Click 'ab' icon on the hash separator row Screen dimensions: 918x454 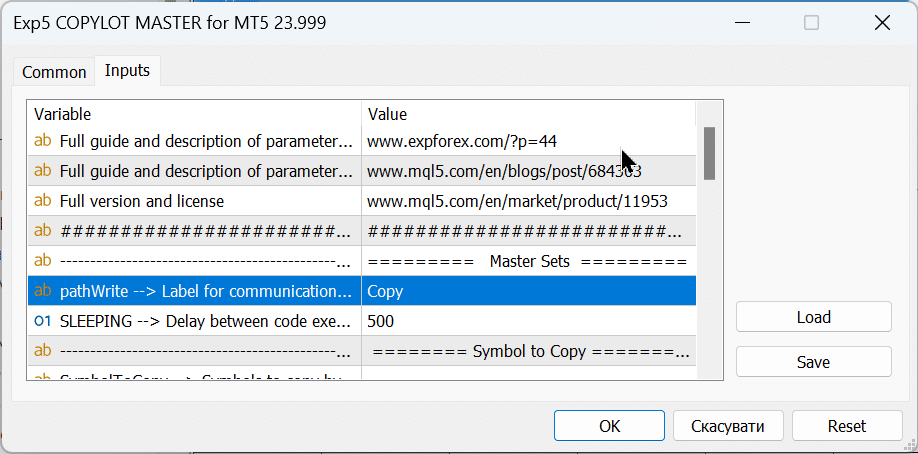[43, 231]
